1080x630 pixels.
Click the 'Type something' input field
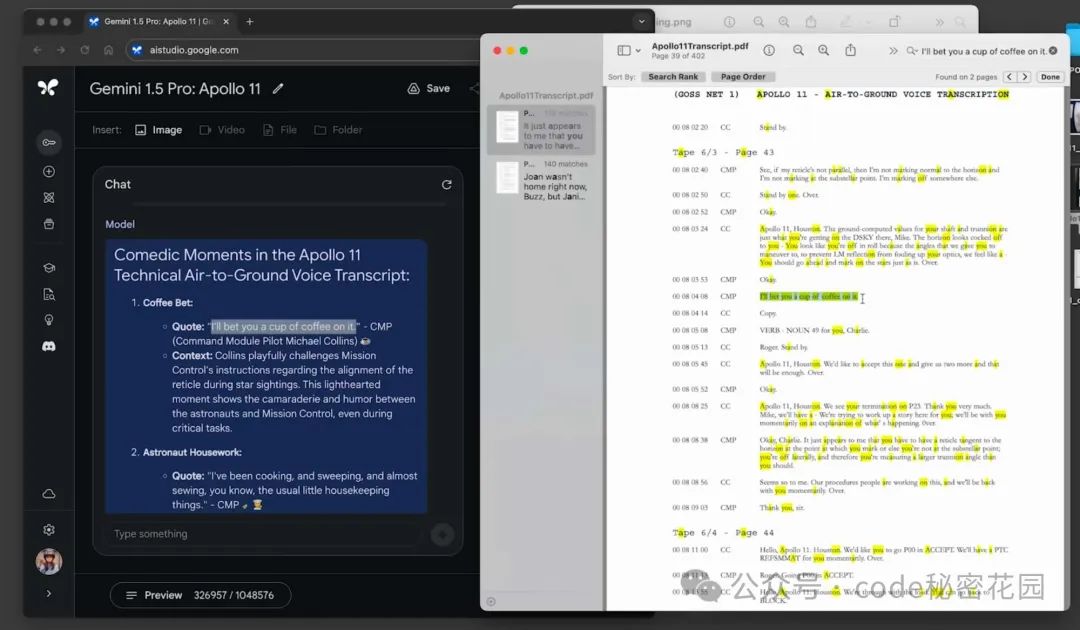[265, 534]
